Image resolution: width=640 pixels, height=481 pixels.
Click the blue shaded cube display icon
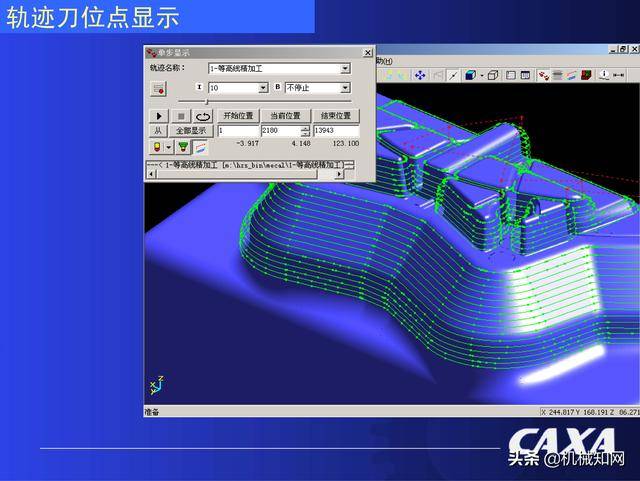pos(470,75)
